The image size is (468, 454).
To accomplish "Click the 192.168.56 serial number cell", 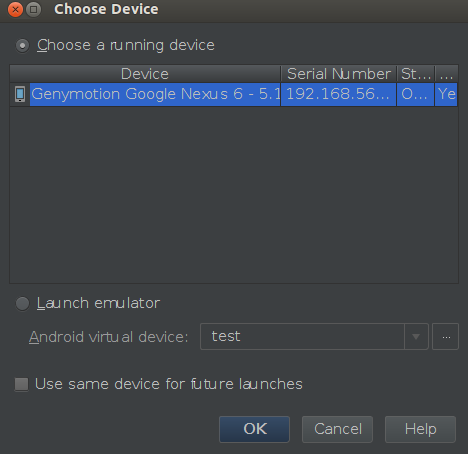I will 339,94.
